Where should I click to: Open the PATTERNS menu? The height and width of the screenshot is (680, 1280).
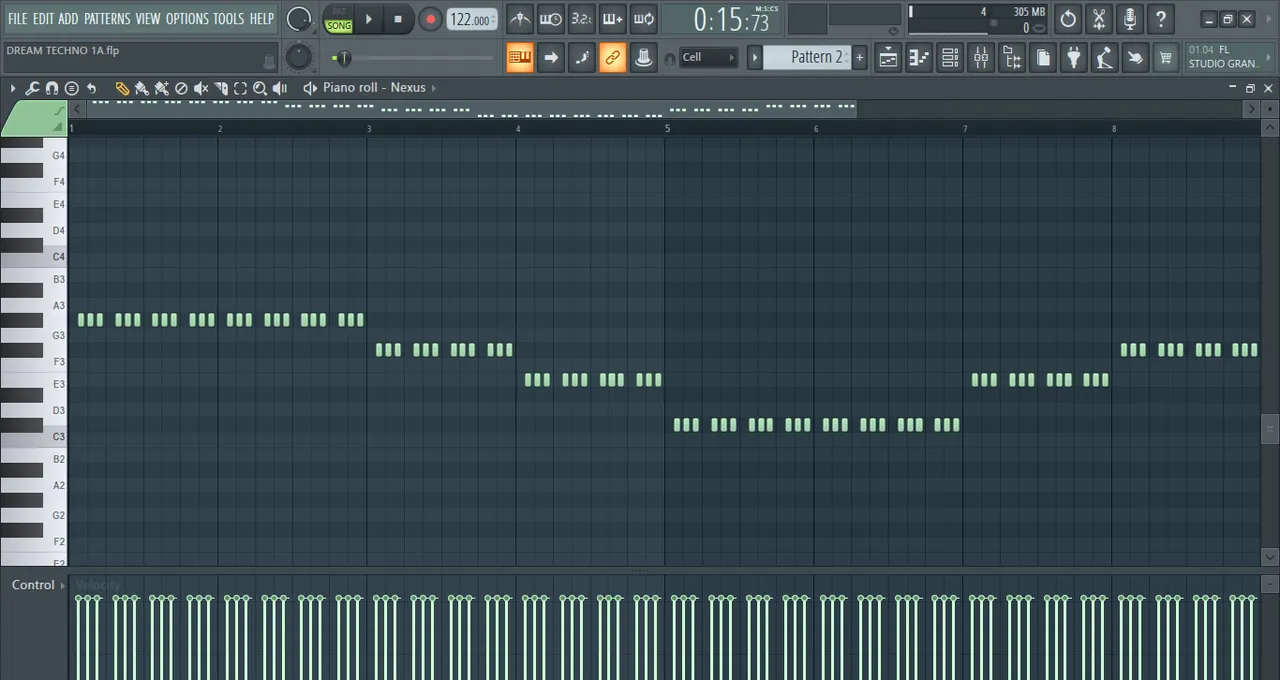[107, 18]
